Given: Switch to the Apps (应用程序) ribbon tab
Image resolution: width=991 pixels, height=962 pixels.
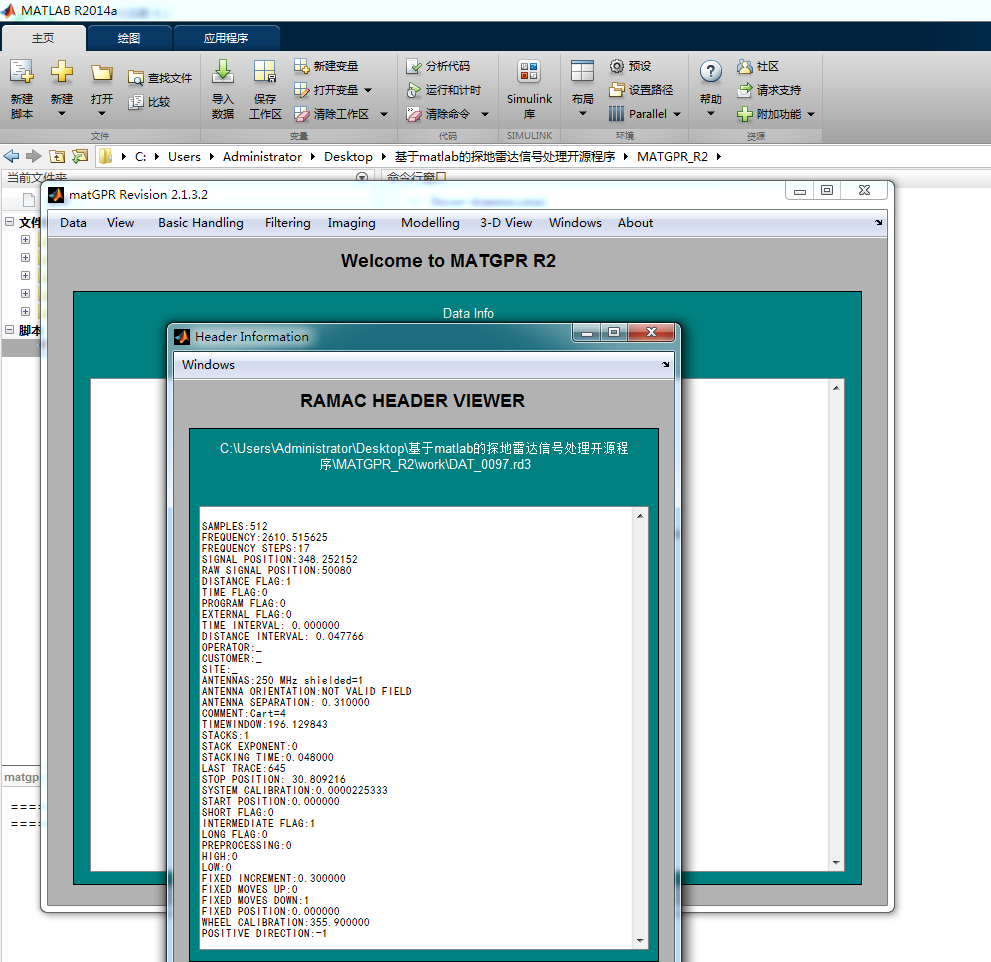Looking at the screenshot, I should 226,38.
